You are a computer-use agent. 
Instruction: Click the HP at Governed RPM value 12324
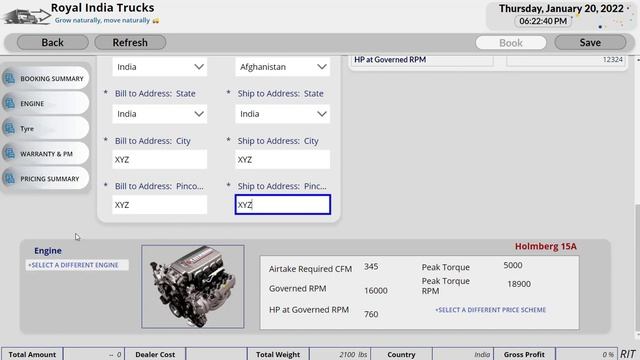[x=613, y=60]
